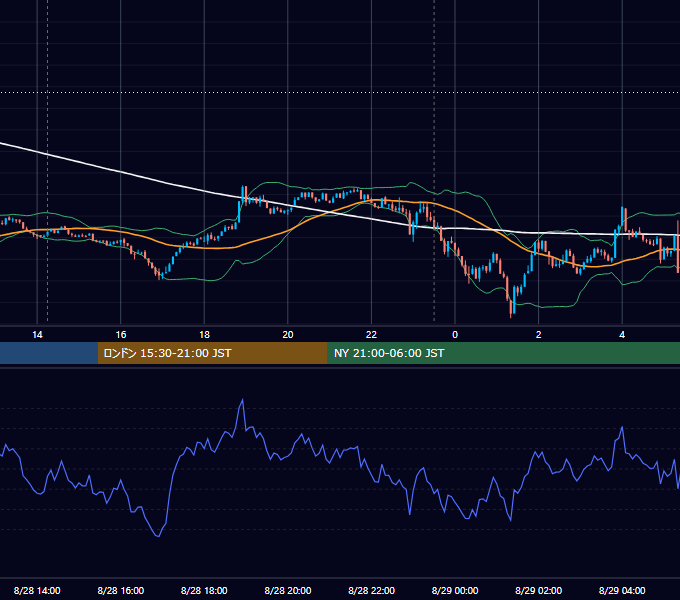Click the hour label 14 on price axis

37,335
